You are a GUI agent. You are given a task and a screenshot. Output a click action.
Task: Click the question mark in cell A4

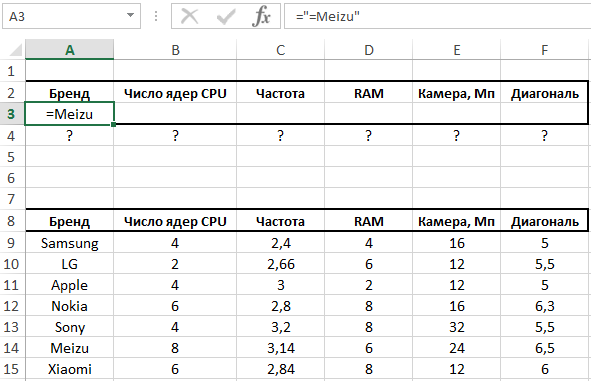coord(69,135)
